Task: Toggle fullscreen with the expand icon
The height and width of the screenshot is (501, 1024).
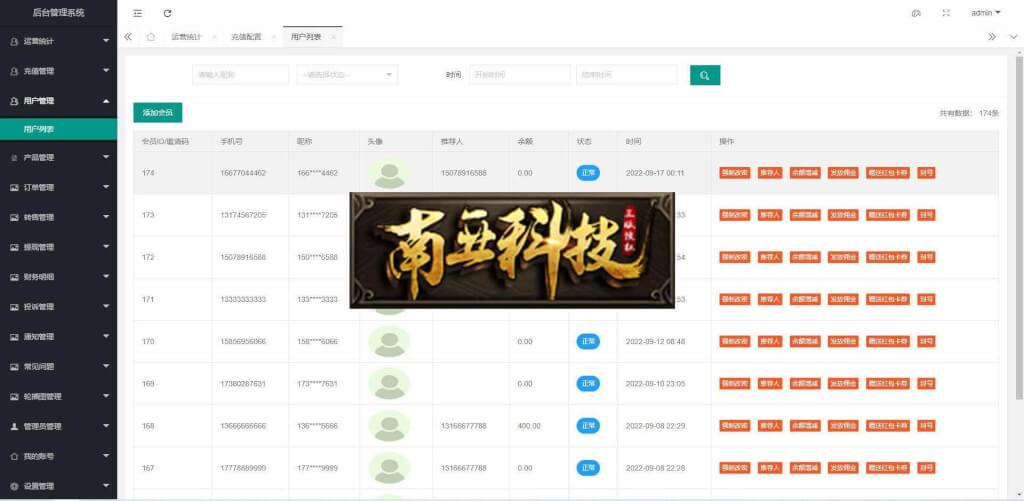Action: [x=946, y=13]
